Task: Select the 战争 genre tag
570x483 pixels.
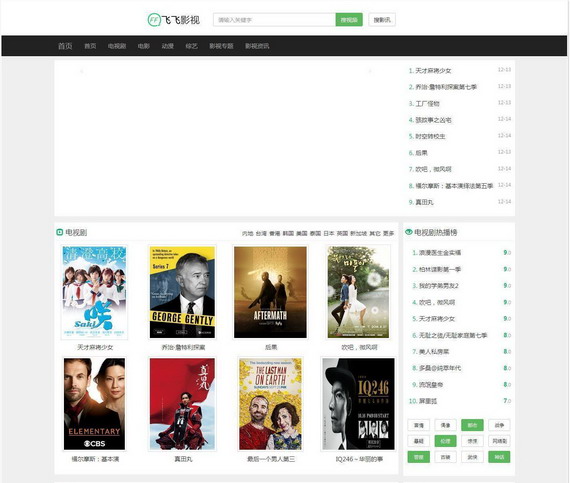Action: coord(499,425)
